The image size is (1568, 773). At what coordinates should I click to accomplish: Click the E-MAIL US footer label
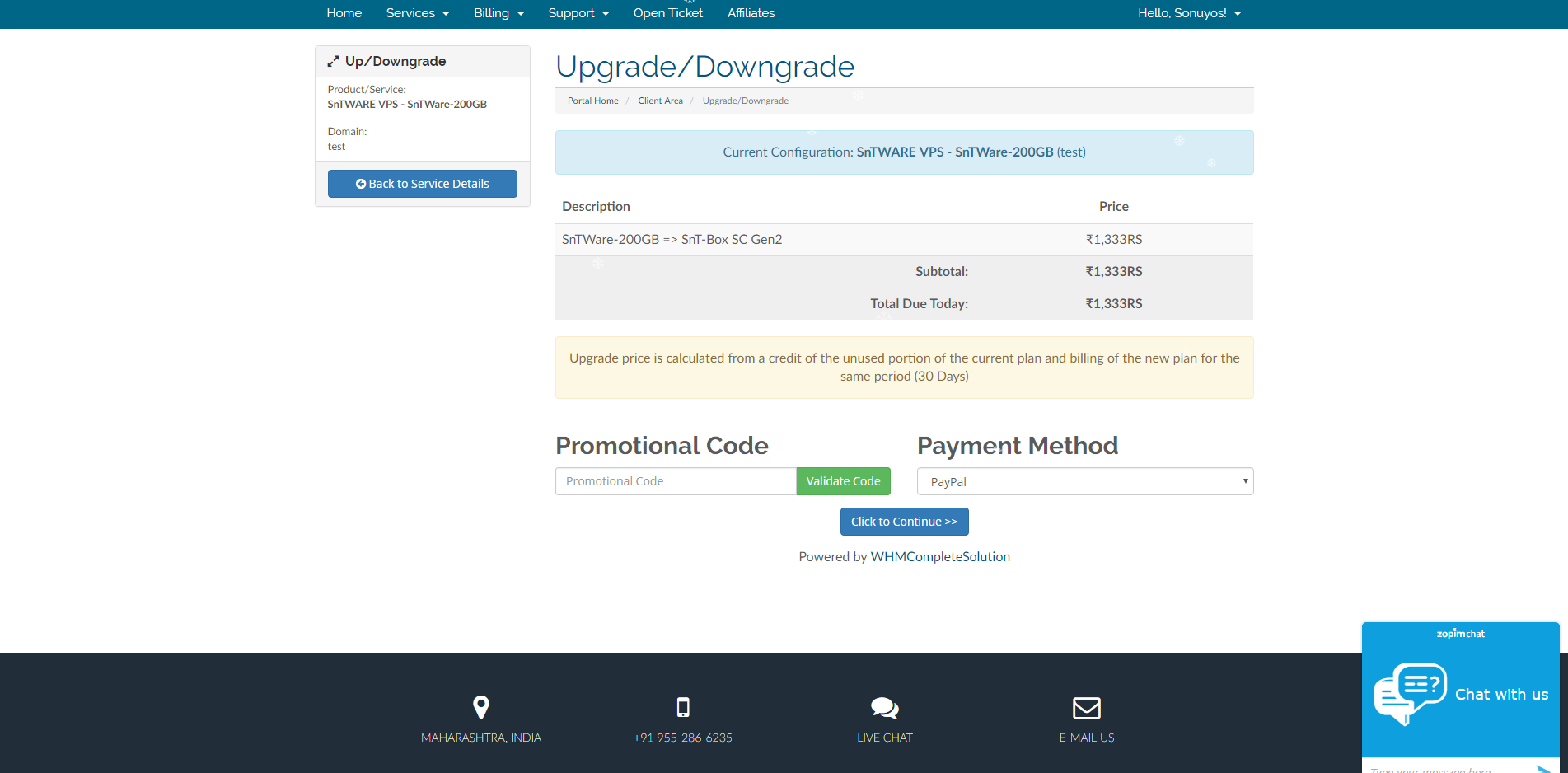click(1087, 738)
